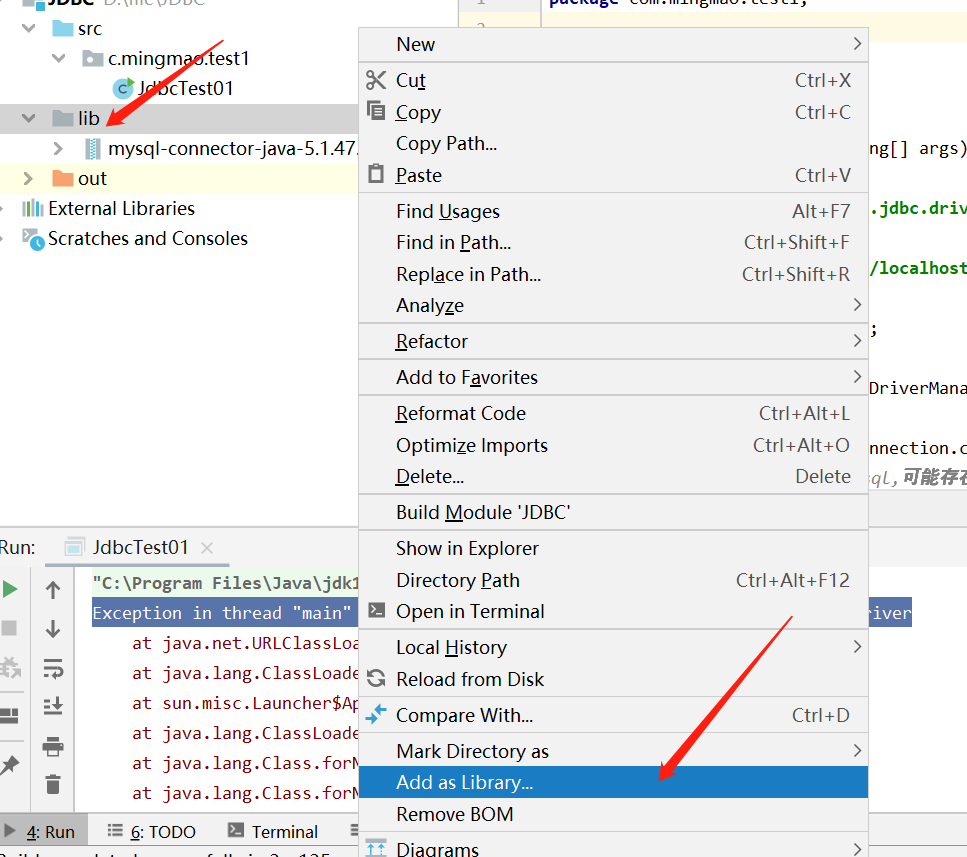
Task: Open the Mark Directory as submenu
Action: pyautogui.click(x=613, y=751)
